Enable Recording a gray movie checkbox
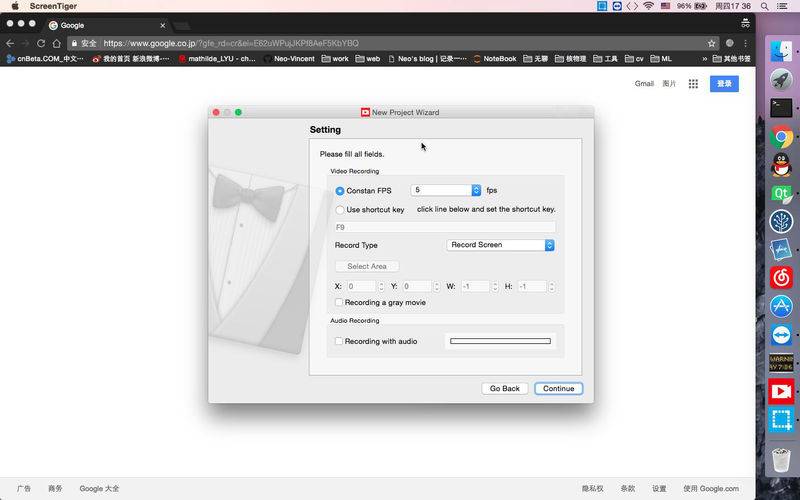 [x=339, y=303]
